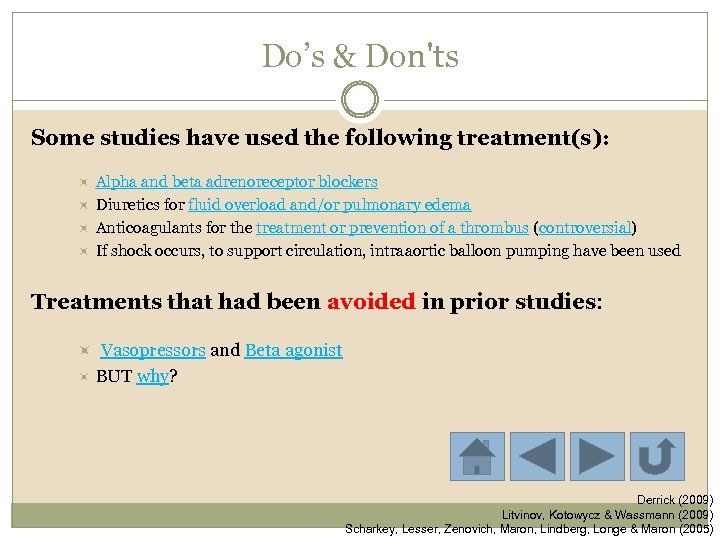Screen dimensions: 720x540
Task: Return using the U-turn arrow button
Action: coord(657,456)
